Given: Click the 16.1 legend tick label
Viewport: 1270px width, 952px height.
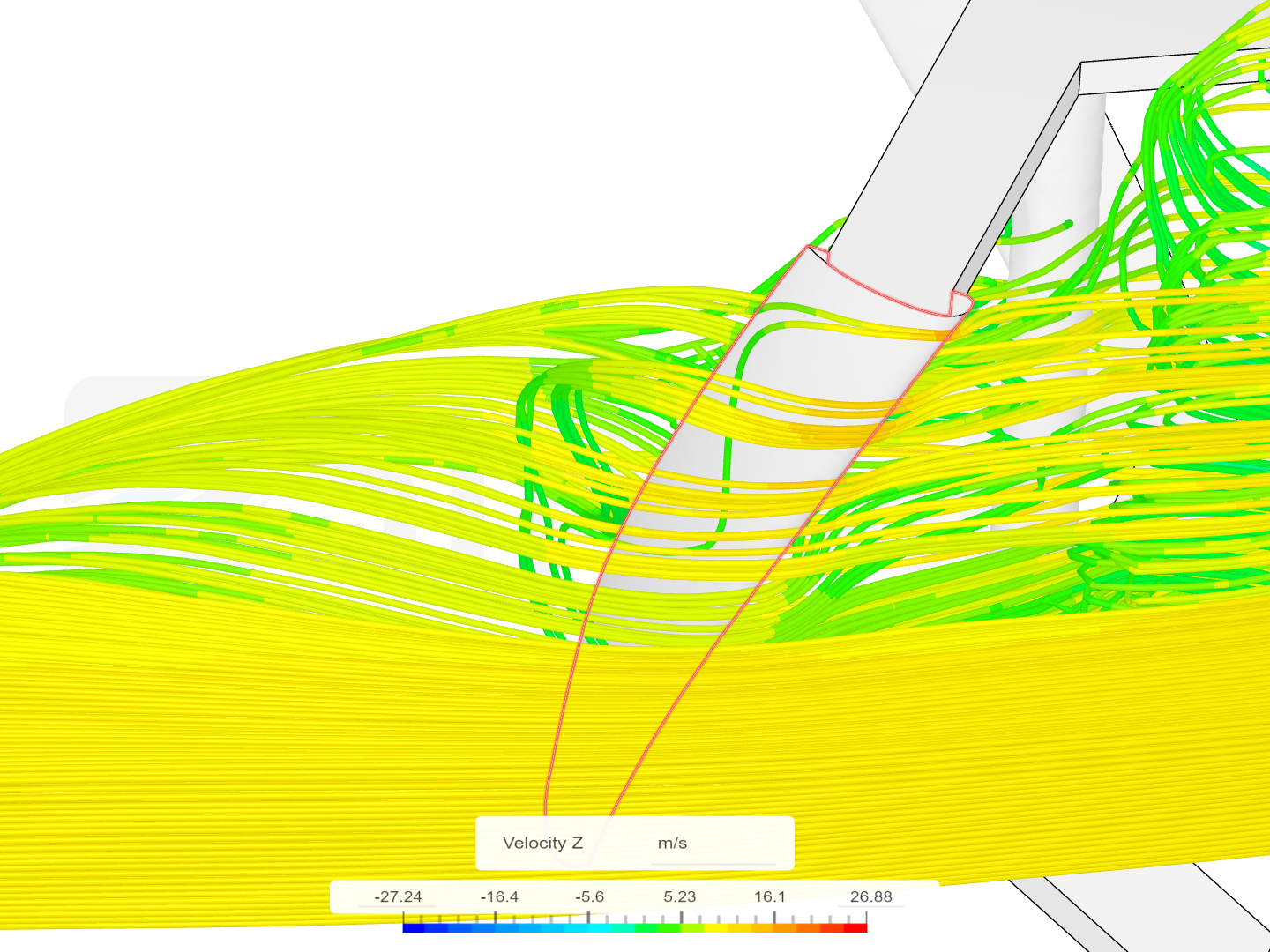Looking at the screenshot, I should click(769, 896).
